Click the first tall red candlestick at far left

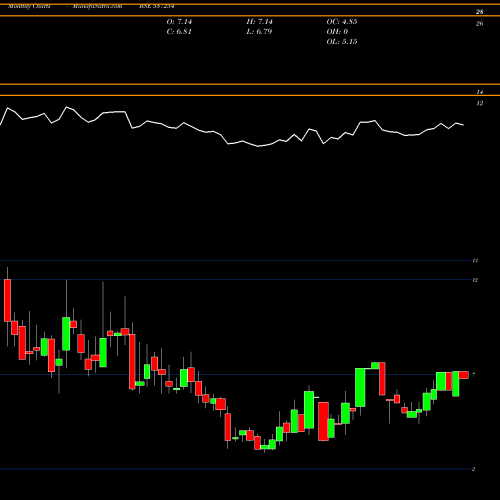[7, 300]
